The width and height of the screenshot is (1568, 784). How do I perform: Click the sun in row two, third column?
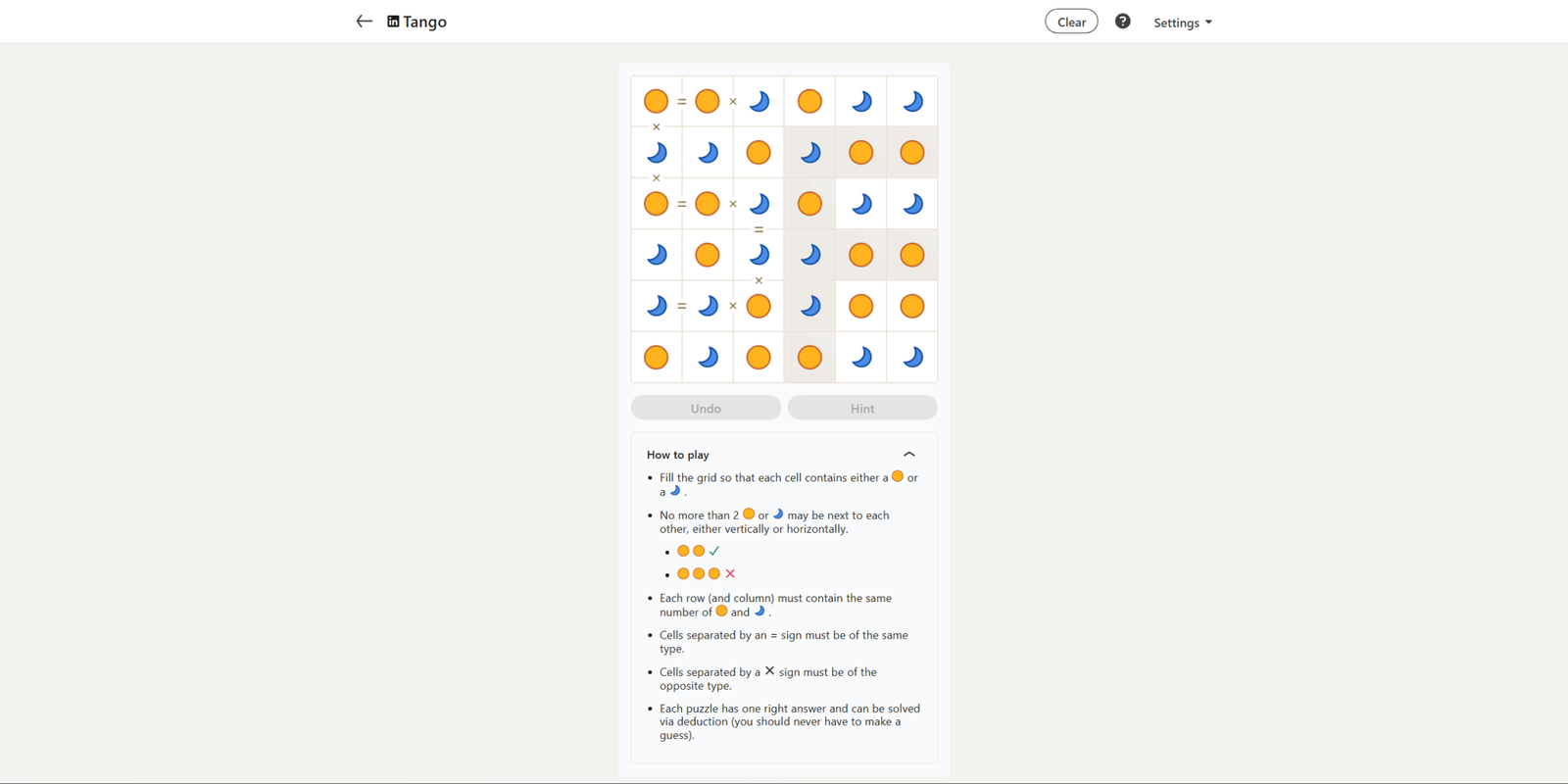(759, 153)
